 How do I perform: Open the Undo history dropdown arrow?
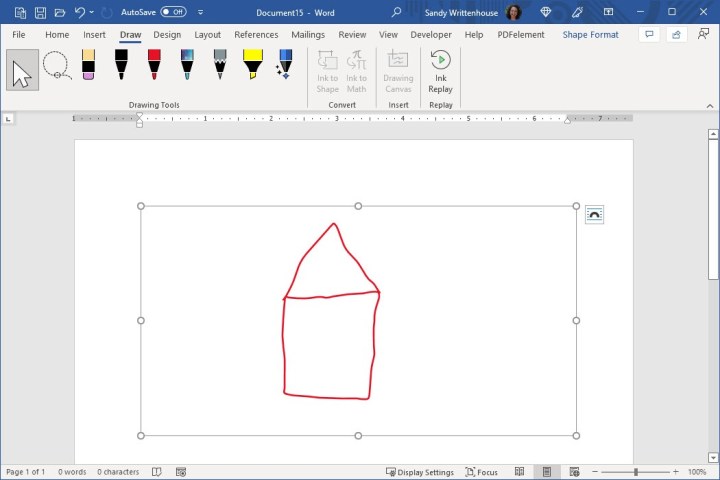(x=92, y=12)
